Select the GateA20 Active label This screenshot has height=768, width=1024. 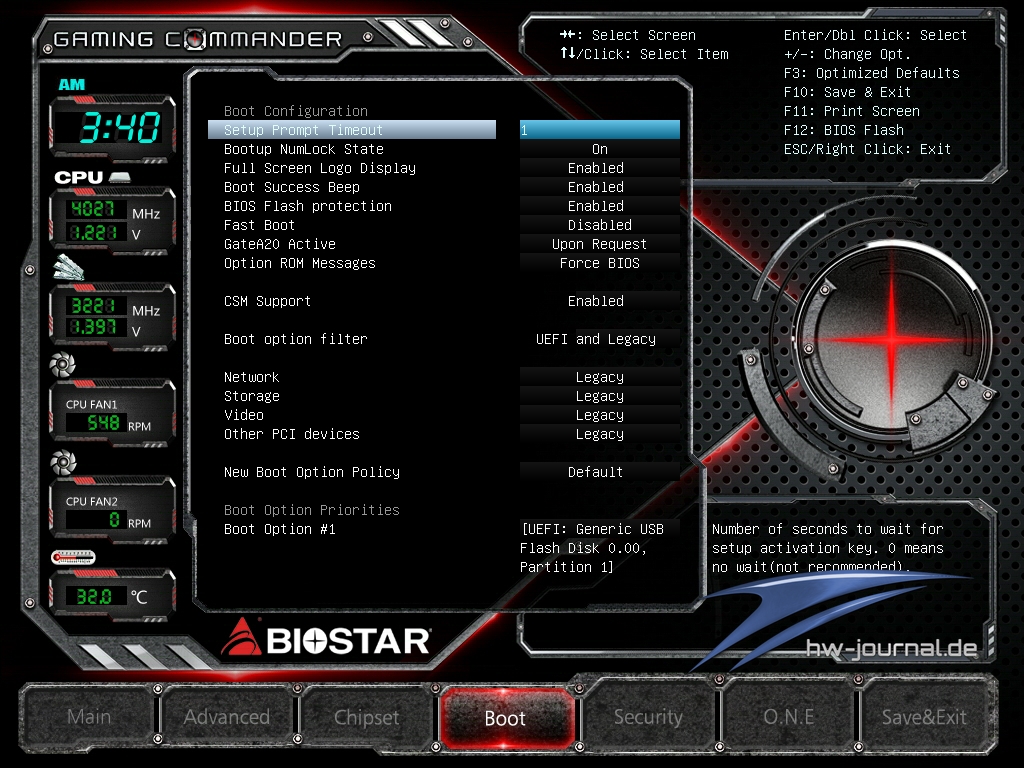coord(280,244)
